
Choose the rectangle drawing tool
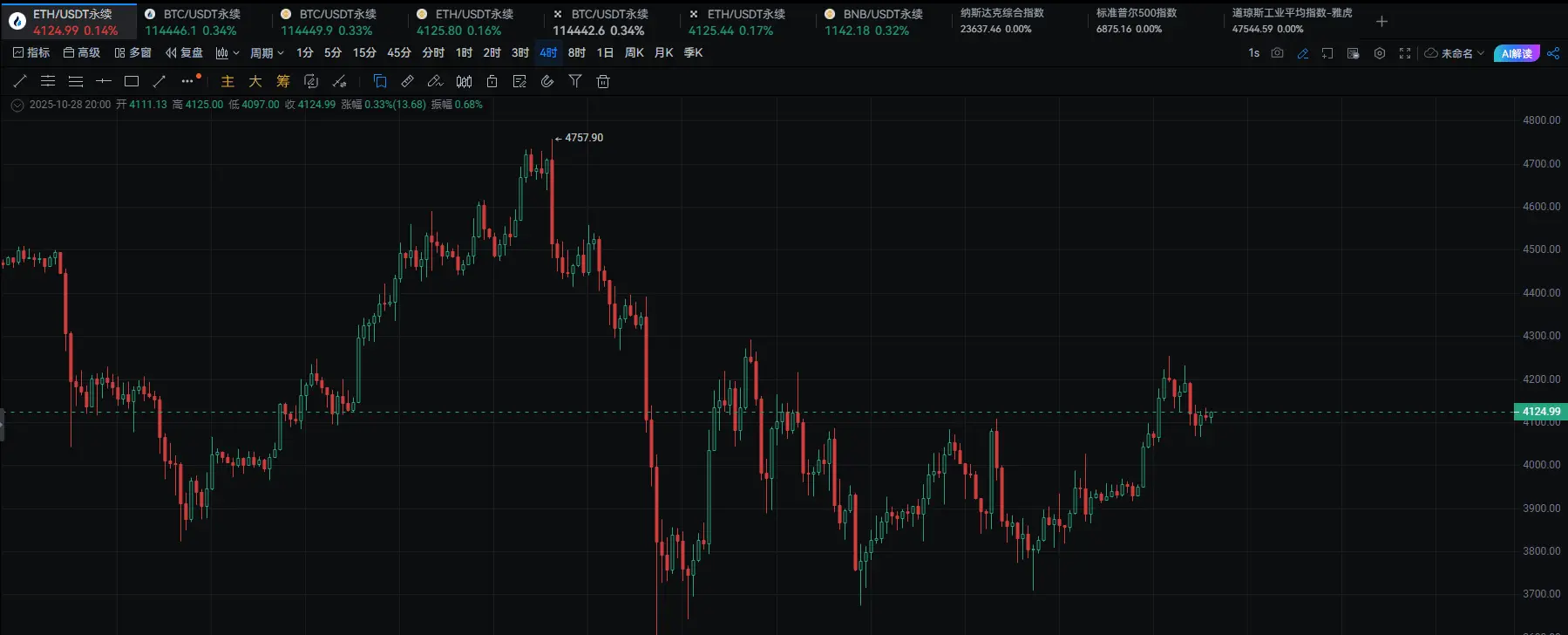coord(132,81)
